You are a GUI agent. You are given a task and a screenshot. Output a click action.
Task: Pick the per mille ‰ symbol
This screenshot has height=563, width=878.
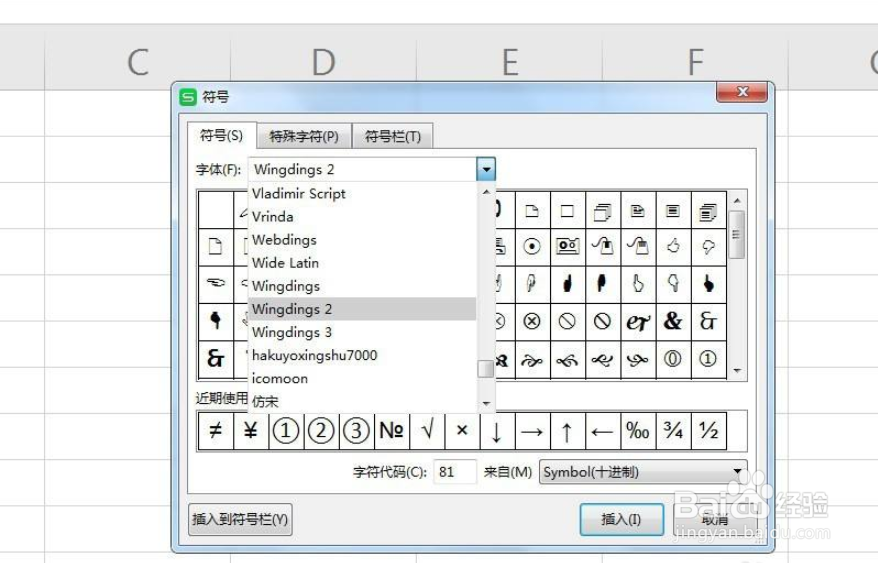click(x=638, y=431)
